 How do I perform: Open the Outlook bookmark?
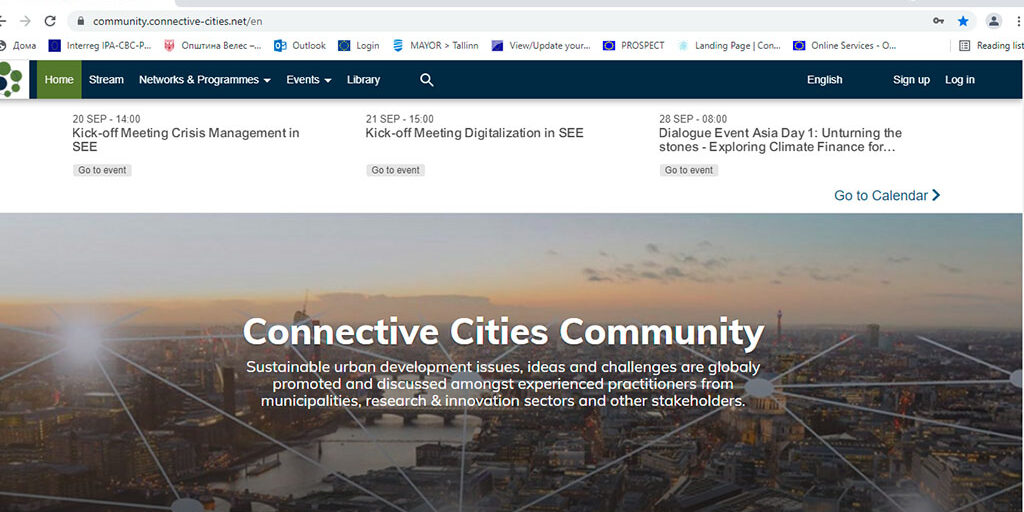tap(300, 46)
